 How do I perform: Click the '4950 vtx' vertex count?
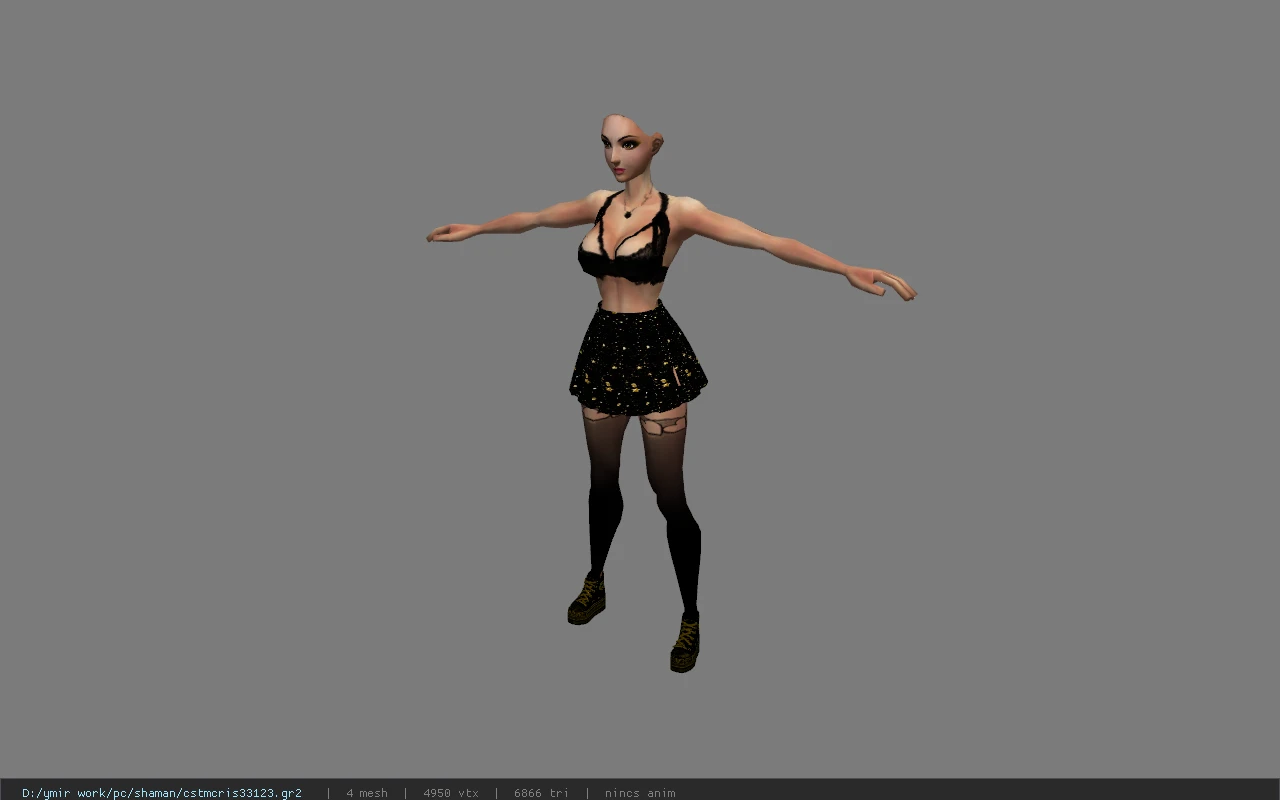(451, 793)
